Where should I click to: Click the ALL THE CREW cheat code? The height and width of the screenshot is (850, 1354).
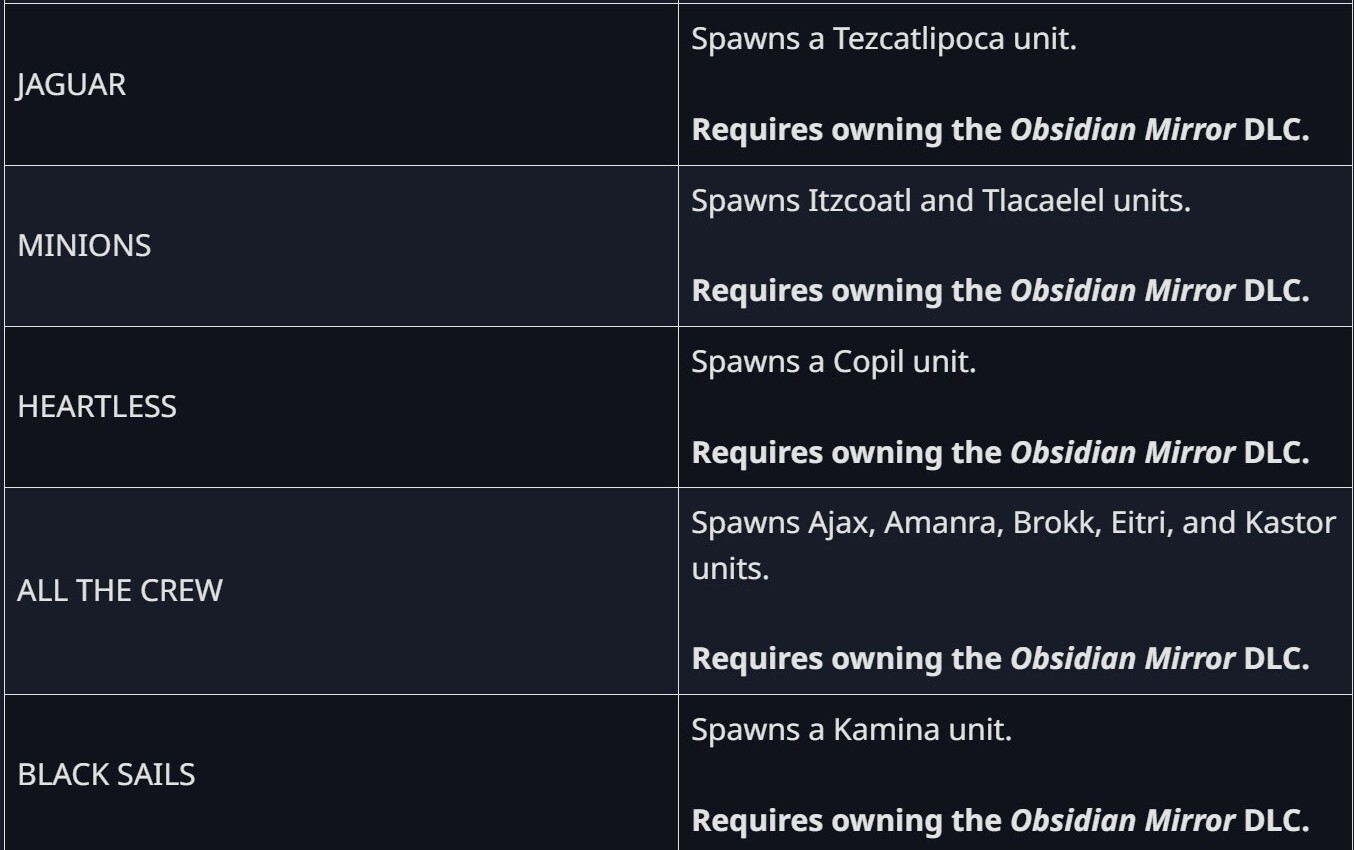point(120,591)
